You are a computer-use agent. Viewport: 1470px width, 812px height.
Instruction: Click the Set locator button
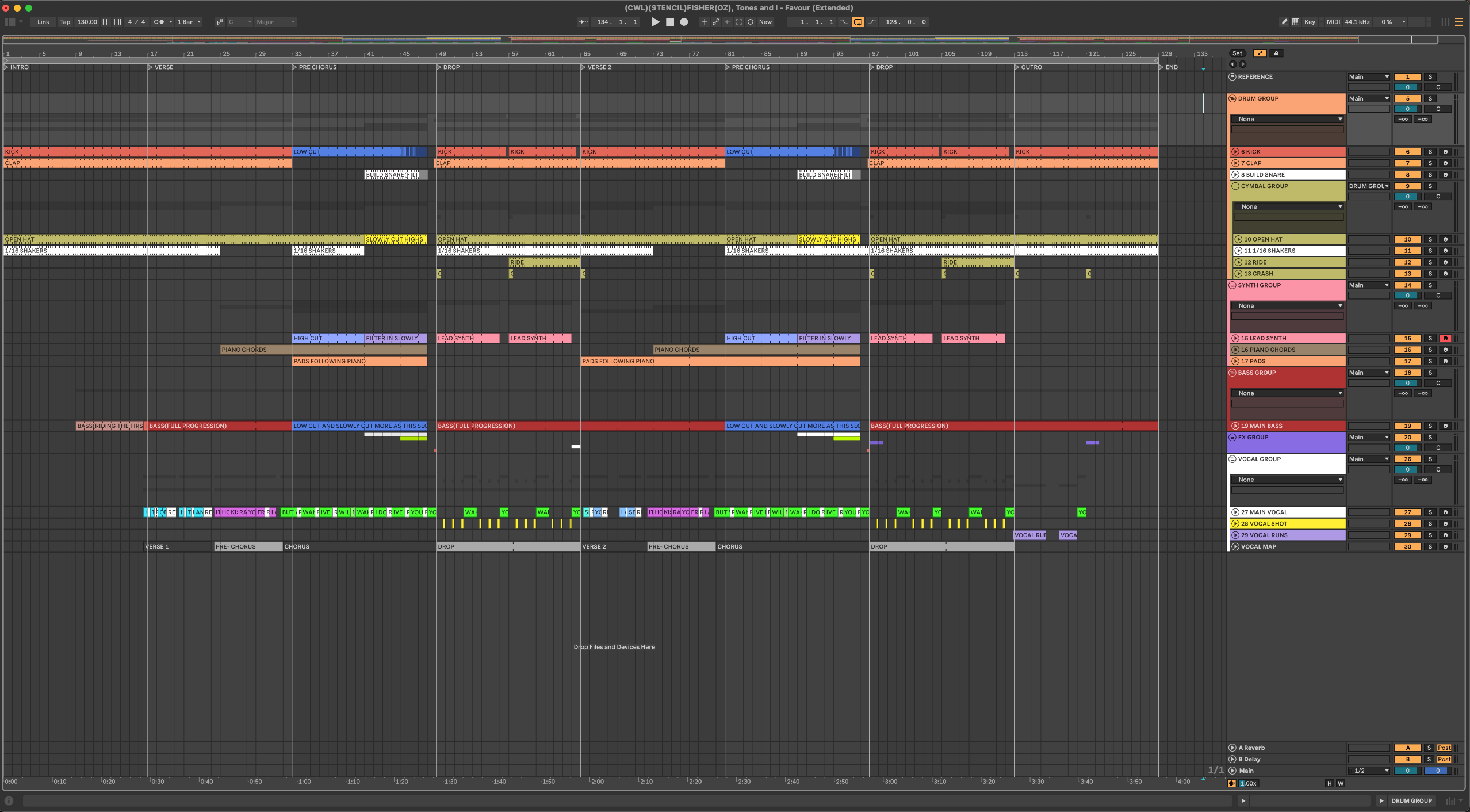pos(1237,53)
